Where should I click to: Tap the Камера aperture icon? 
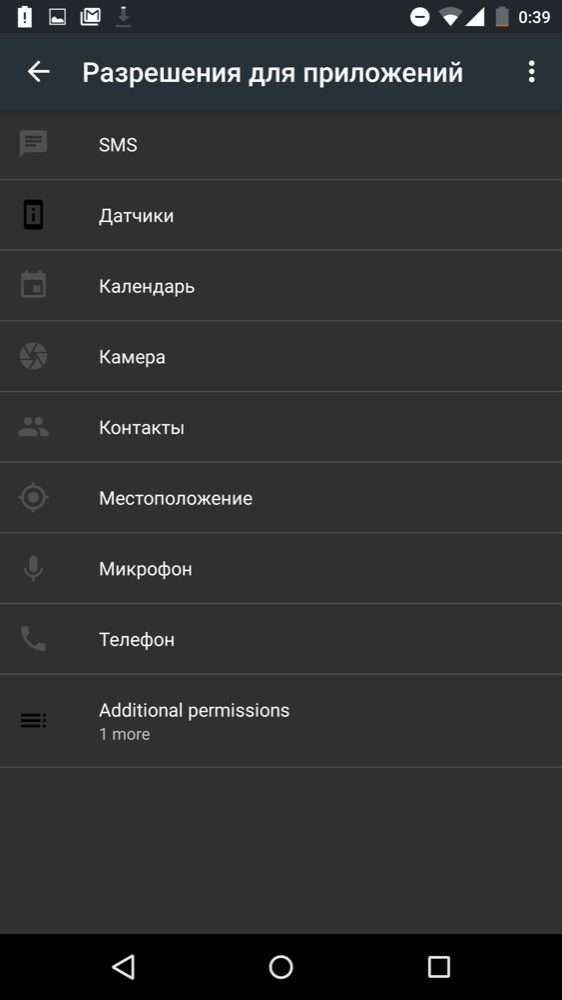coord(33,356)
